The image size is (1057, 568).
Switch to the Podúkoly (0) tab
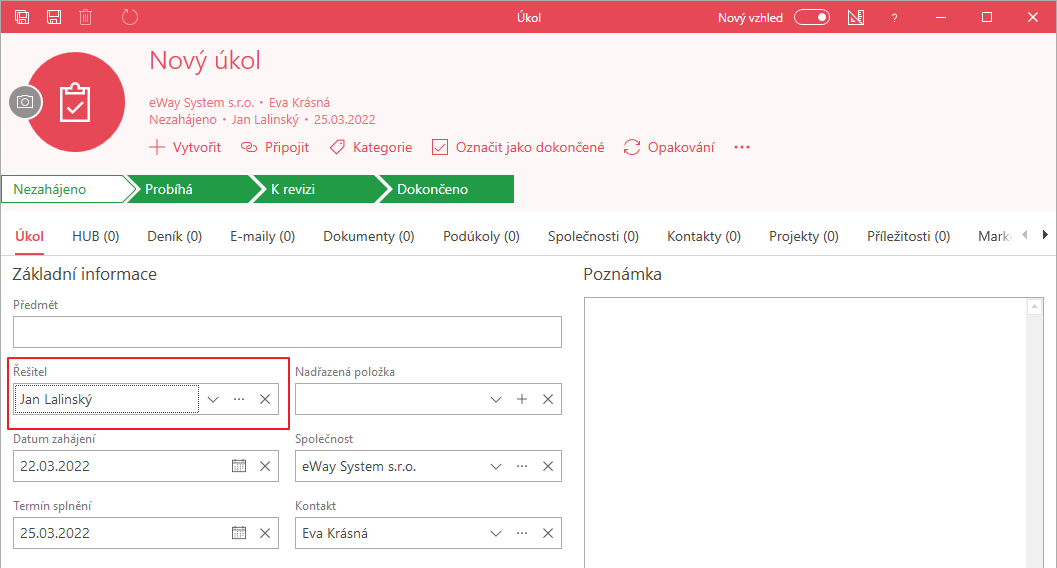pyautogui.click(x=481, y=236)
